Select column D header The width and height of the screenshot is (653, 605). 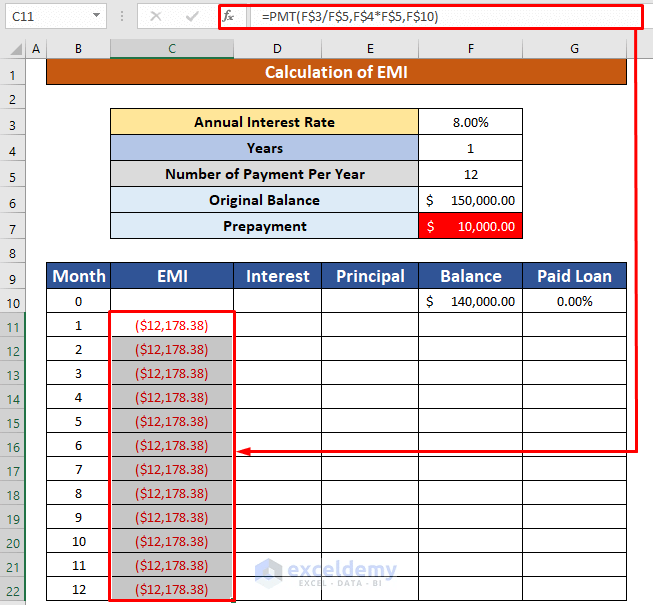277,49
